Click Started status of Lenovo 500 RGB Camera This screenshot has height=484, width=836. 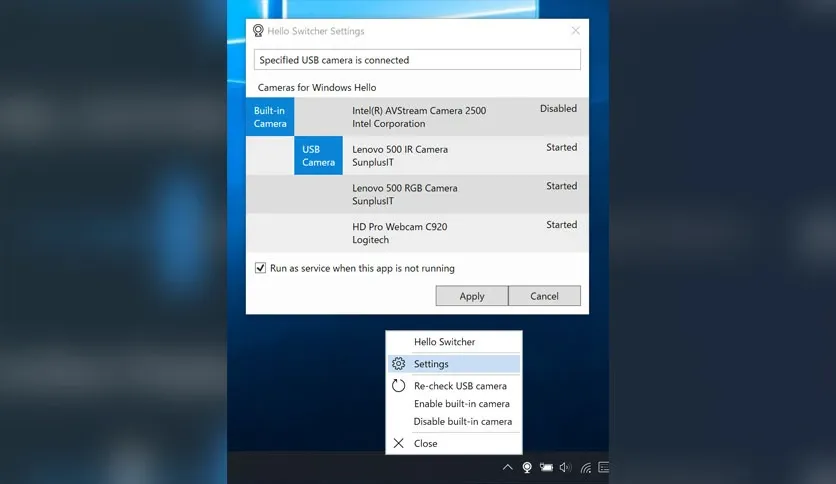click(561, 186)
